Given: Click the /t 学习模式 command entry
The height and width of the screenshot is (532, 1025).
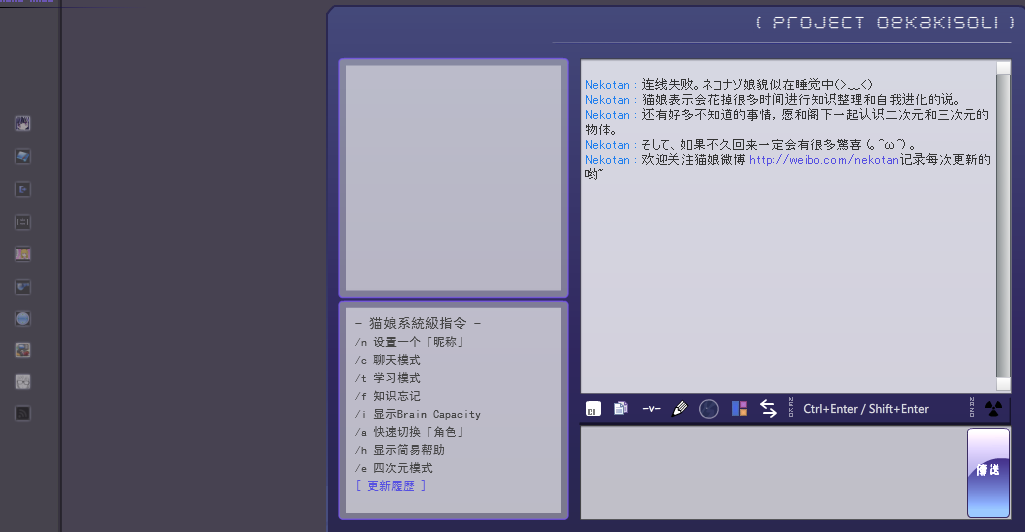Looking at the screenshot, I should 388,378.
